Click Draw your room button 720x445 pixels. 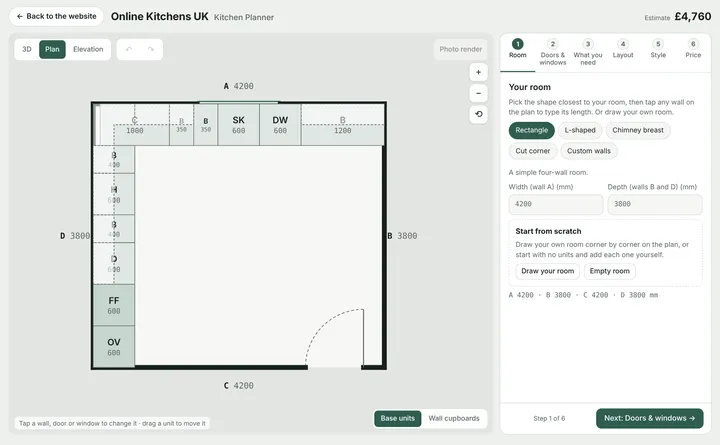[x=547, y=271]
